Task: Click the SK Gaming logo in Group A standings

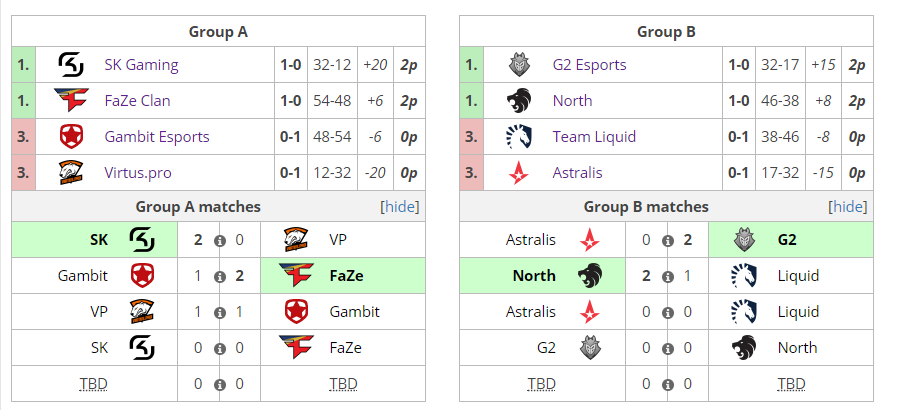Action: coord(71,64)
